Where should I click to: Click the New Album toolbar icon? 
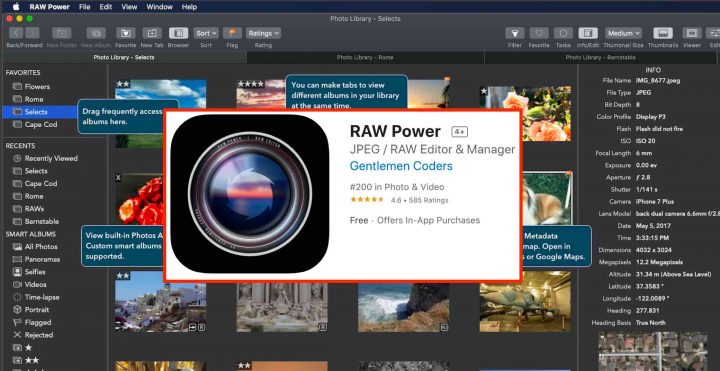pos(96,33)
